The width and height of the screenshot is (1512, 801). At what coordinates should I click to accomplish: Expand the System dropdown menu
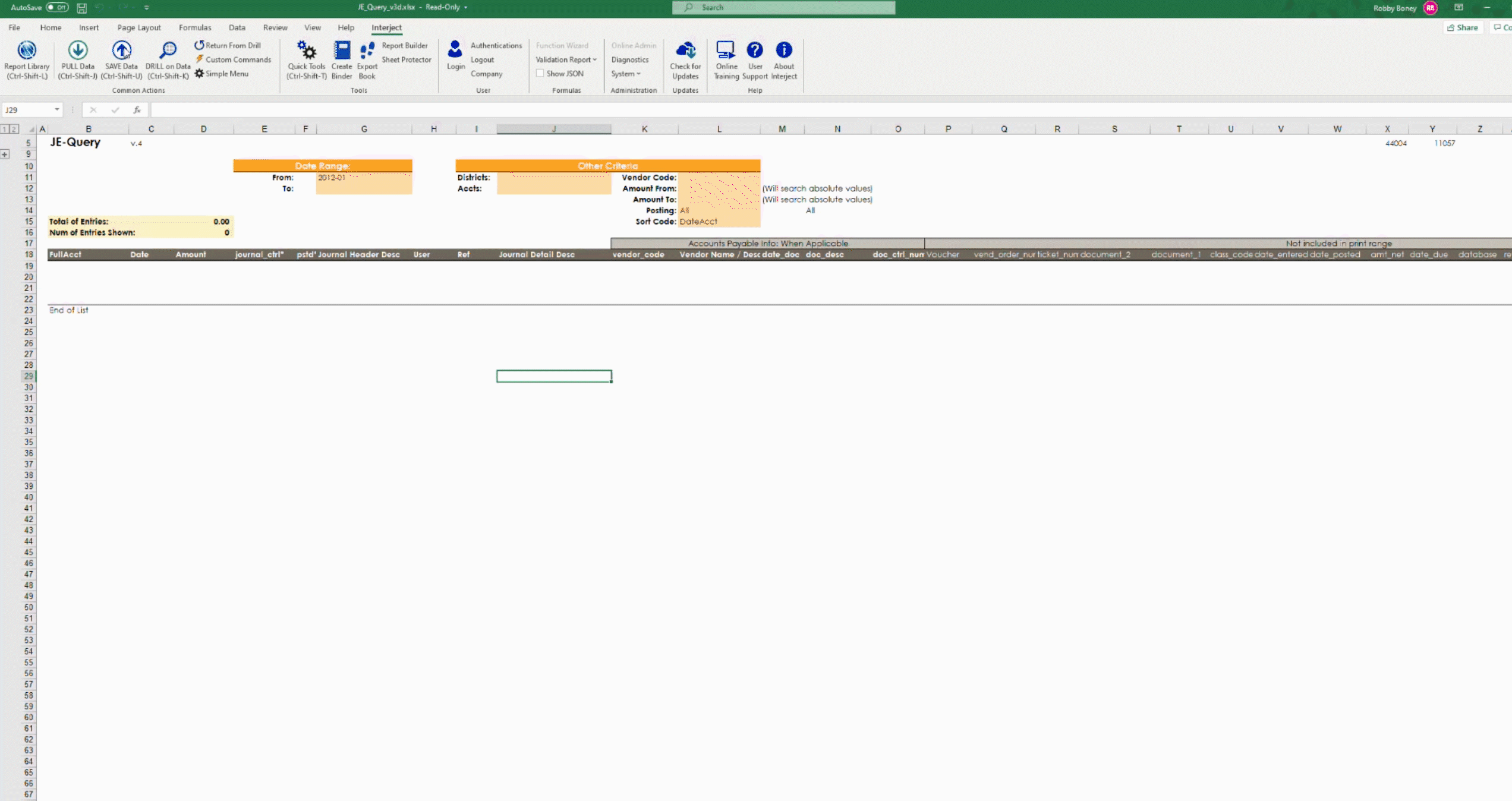coord(626,74)
